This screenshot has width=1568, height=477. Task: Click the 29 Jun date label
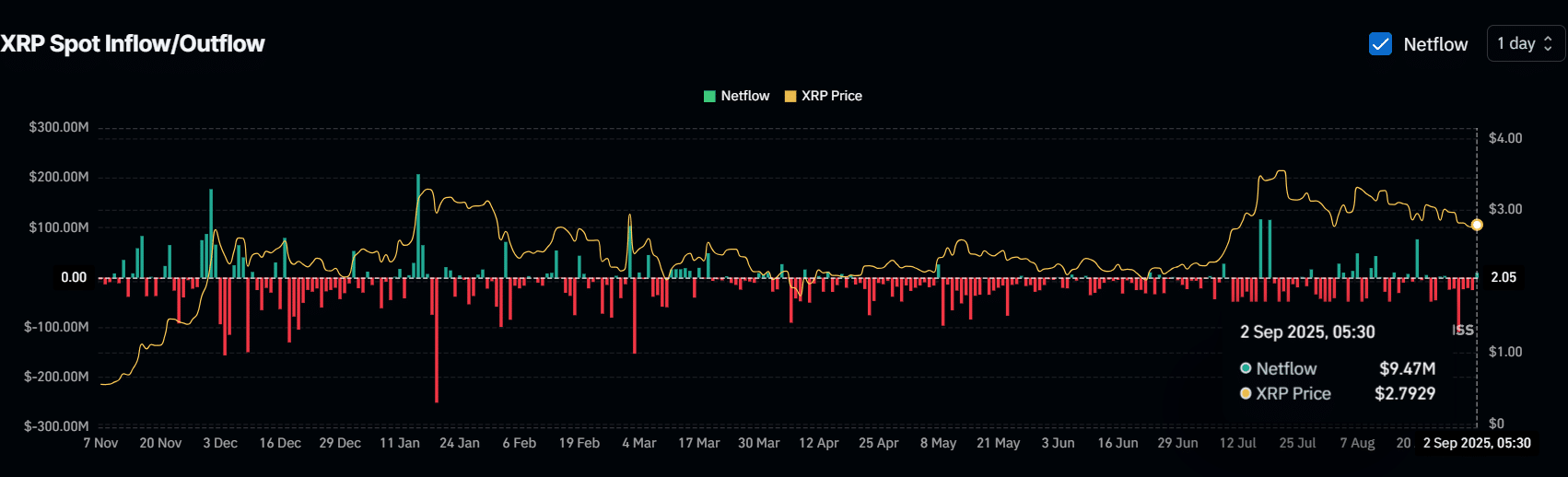[1178, 443]
